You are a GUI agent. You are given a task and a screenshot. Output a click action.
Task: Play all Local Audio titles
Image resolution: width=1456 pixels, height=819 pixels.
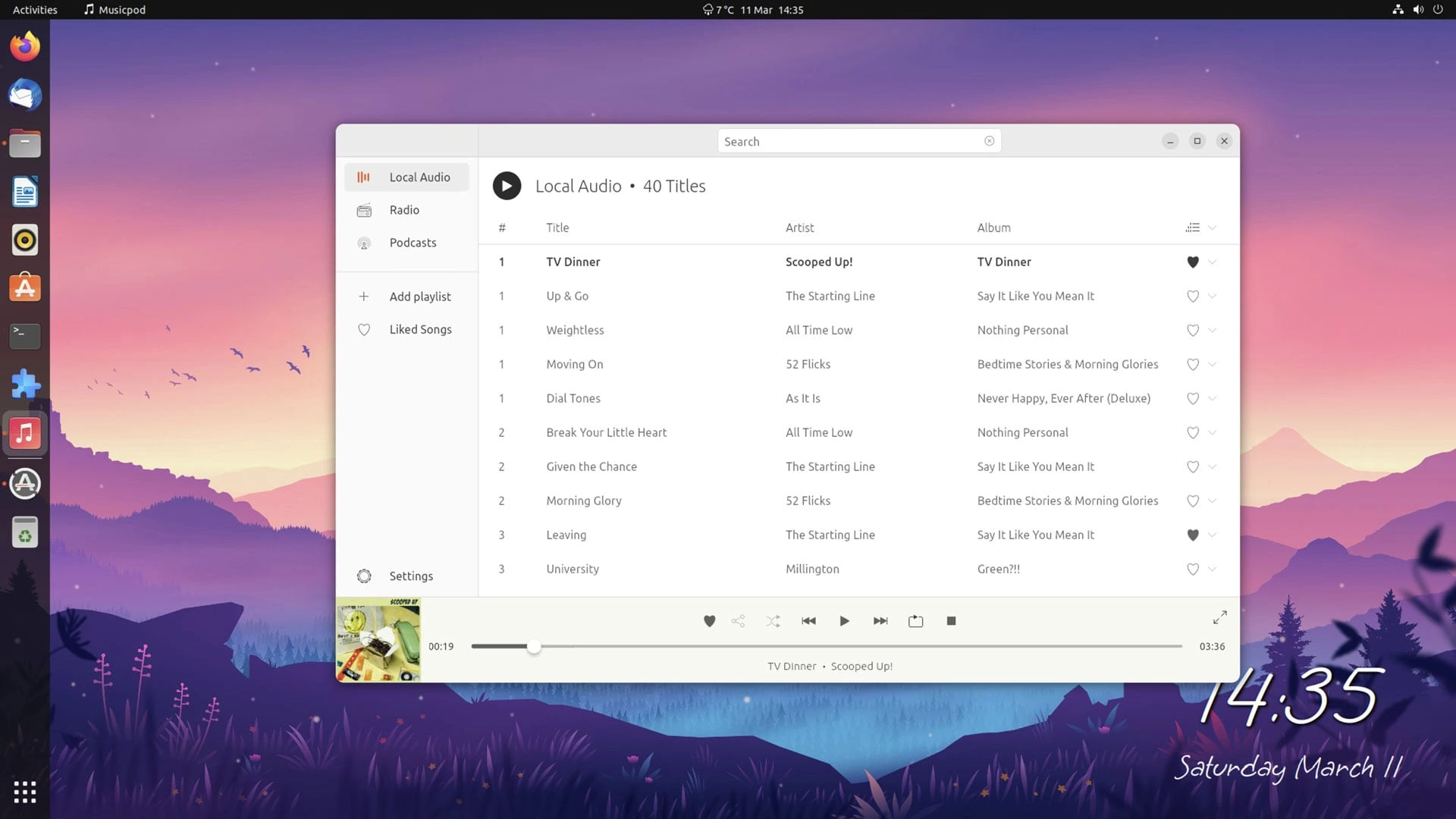click(507, 186)
